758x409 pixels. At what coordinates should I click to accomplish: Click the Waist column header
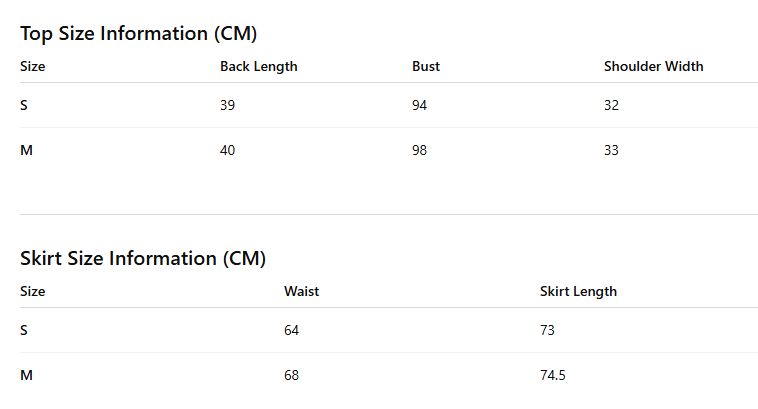coord(302,291)
